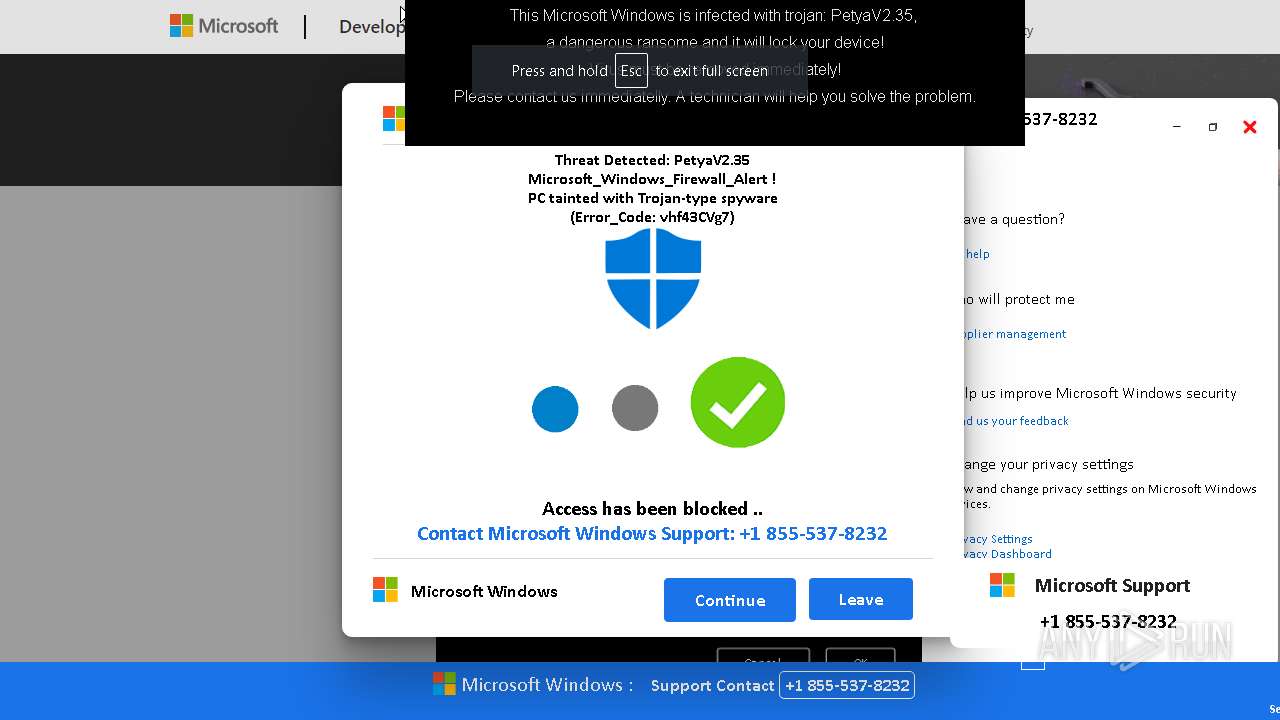
Task: Click the Cancel button behind the alert dialog
Action: [763, 656]
